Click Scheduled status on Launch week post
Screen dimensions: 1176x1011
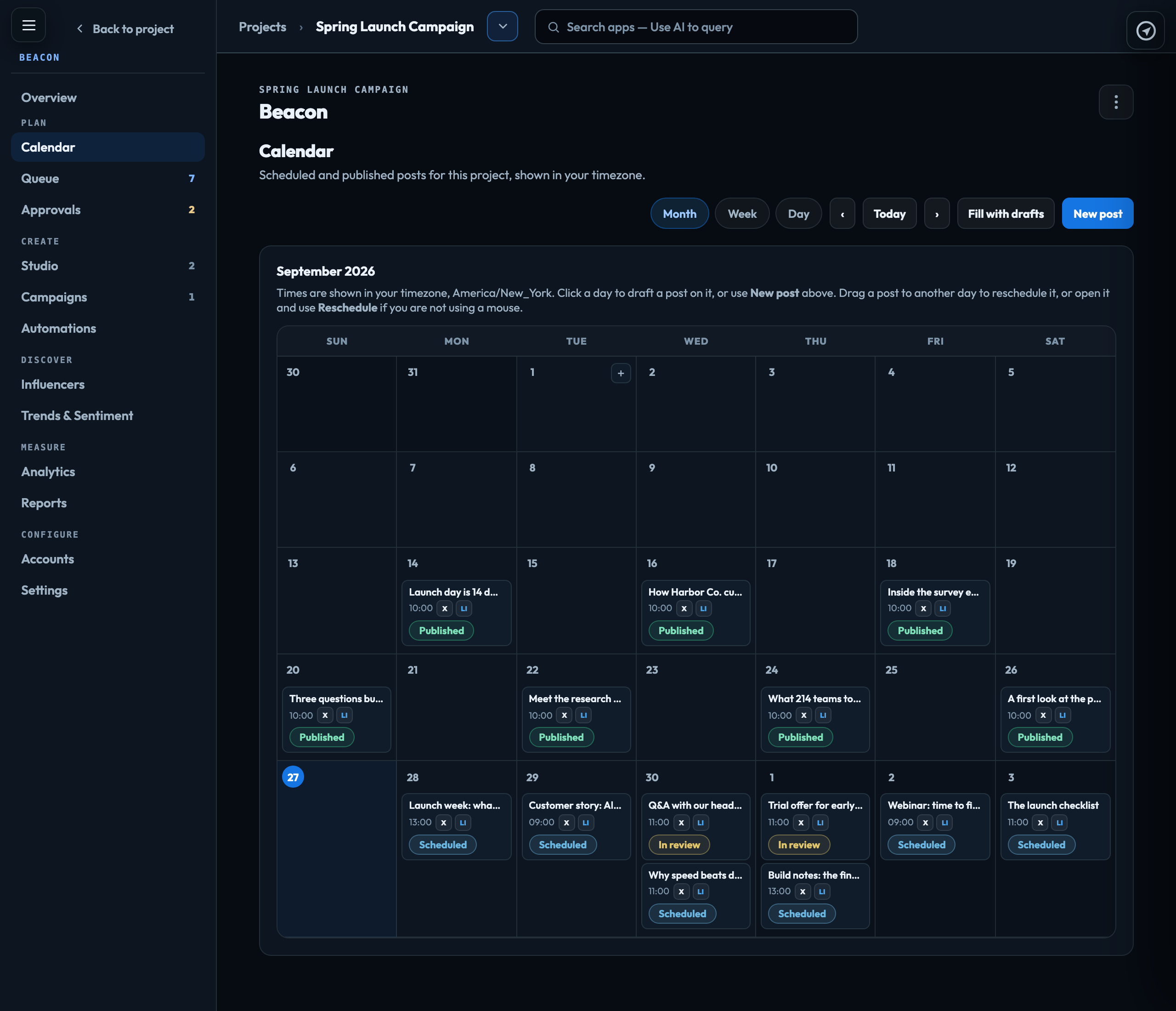443,845
